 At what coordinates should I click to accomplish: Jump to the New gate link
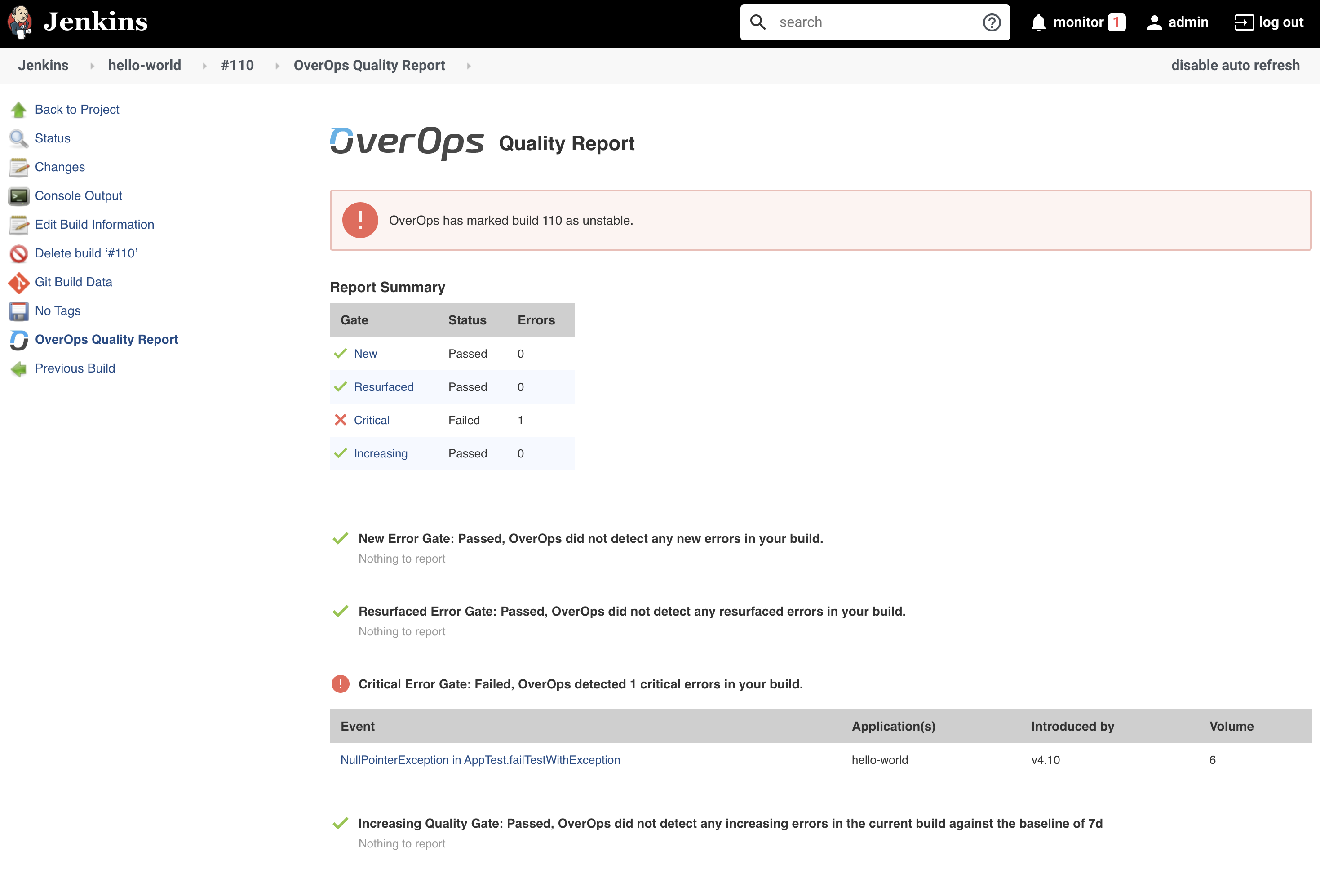365,353
